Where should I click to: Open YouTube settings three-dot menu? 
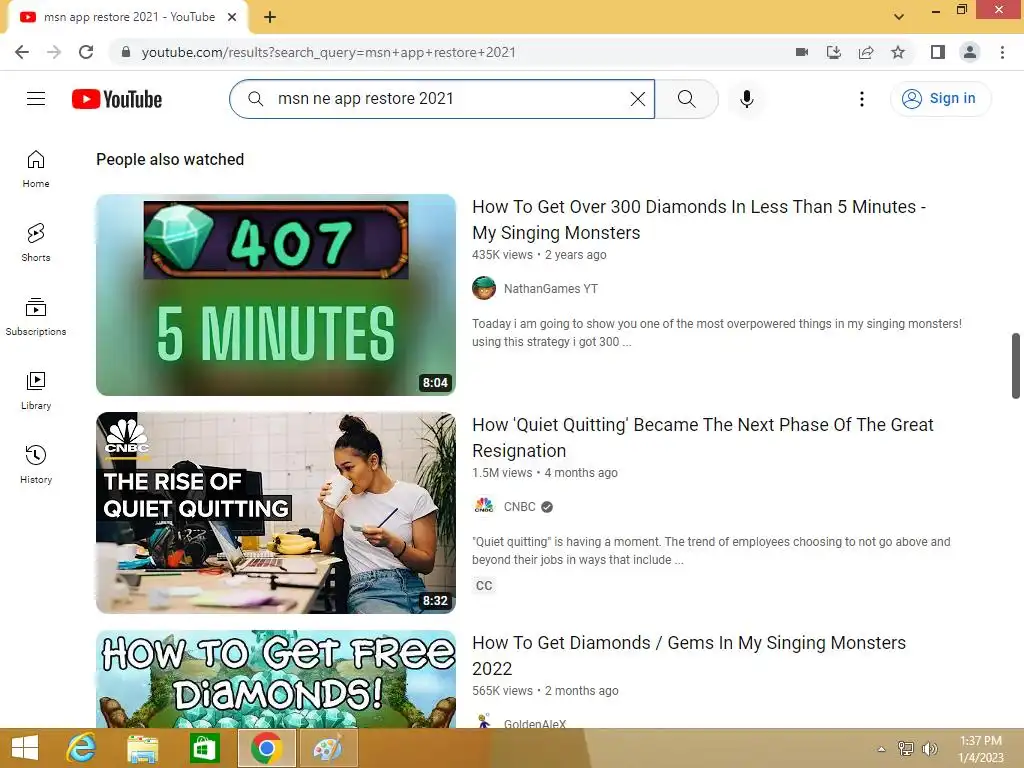(x=861, y=99)
